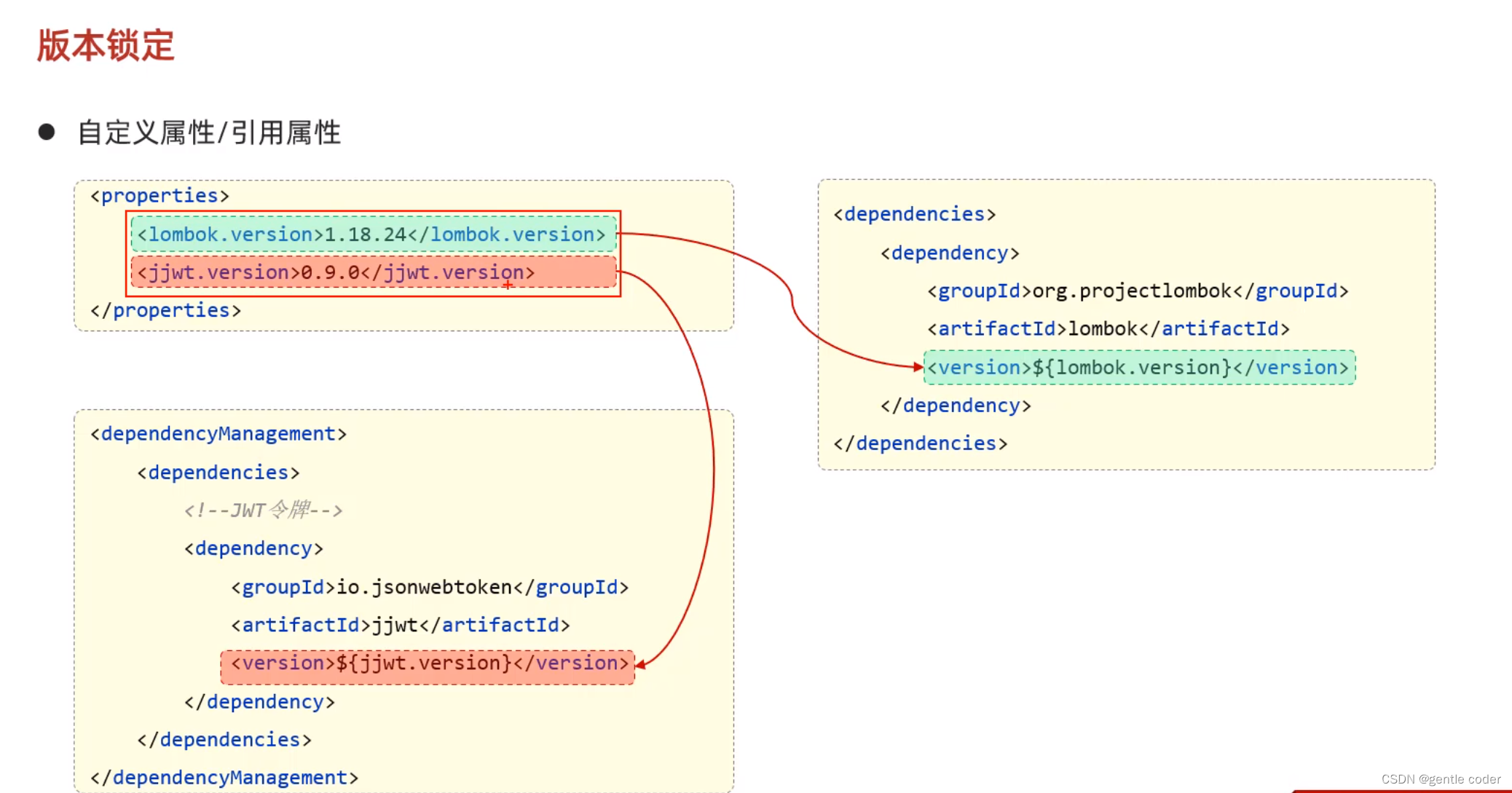
Task: Click the lombok artifactId line
Action: pos(1109,329)
